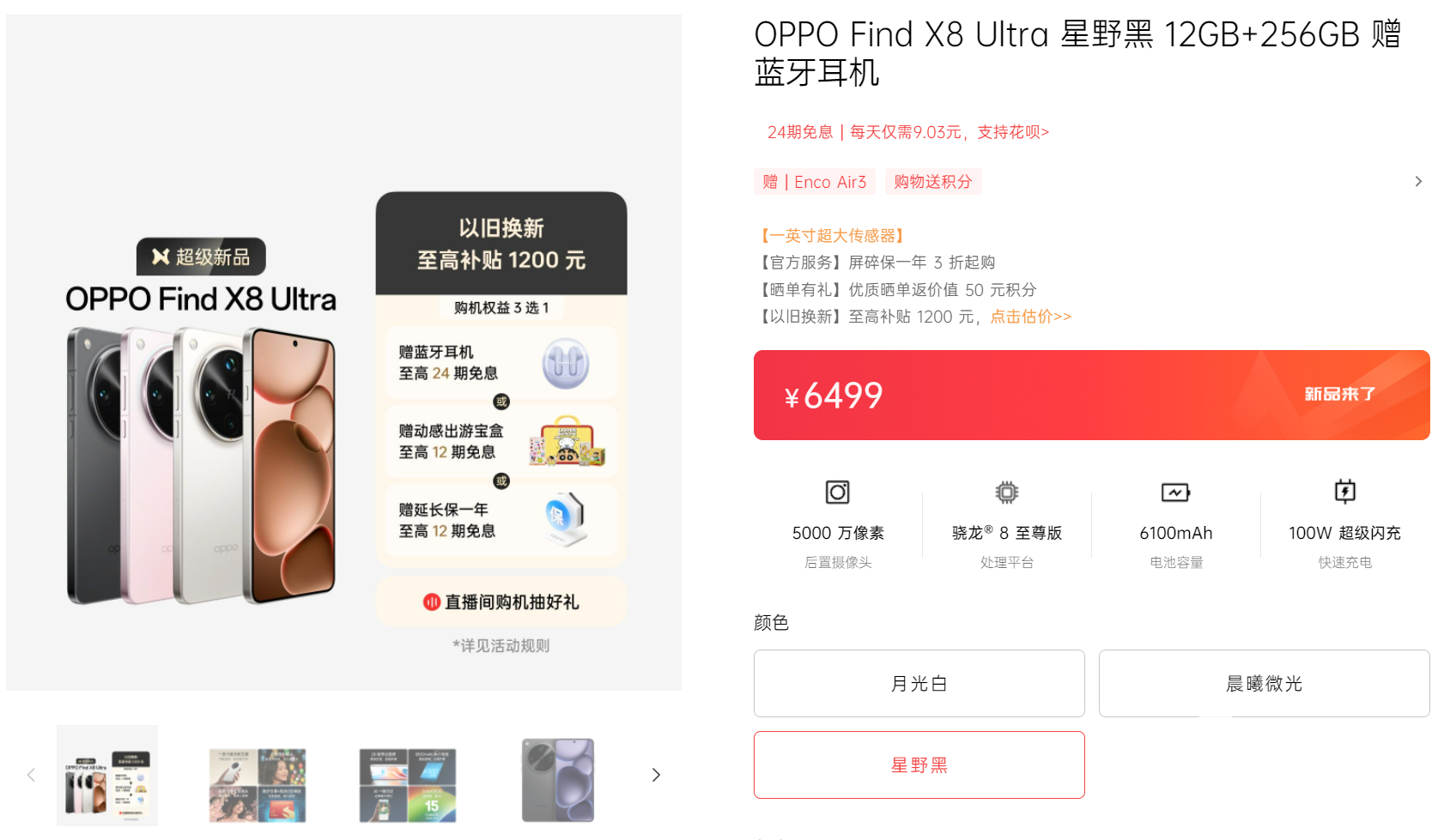Select the 晨曦微光 color option

(1264, 683)
